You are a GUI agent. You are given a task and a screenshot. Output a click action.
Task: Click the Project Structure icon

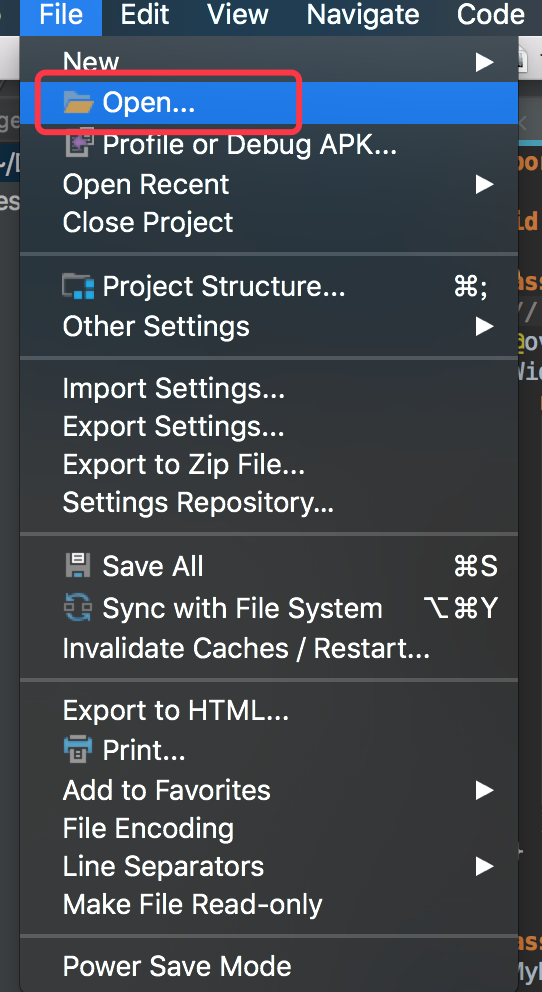click(x=78, y=286)
